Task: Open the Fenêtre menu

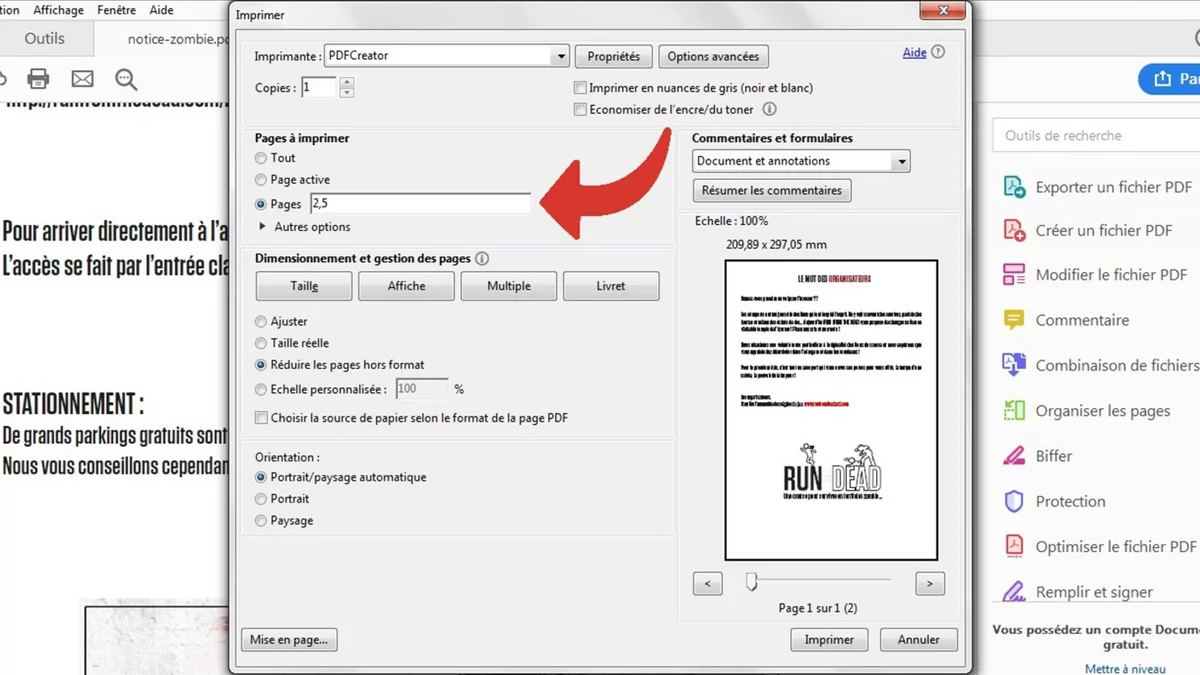Action: pos(117,10)
